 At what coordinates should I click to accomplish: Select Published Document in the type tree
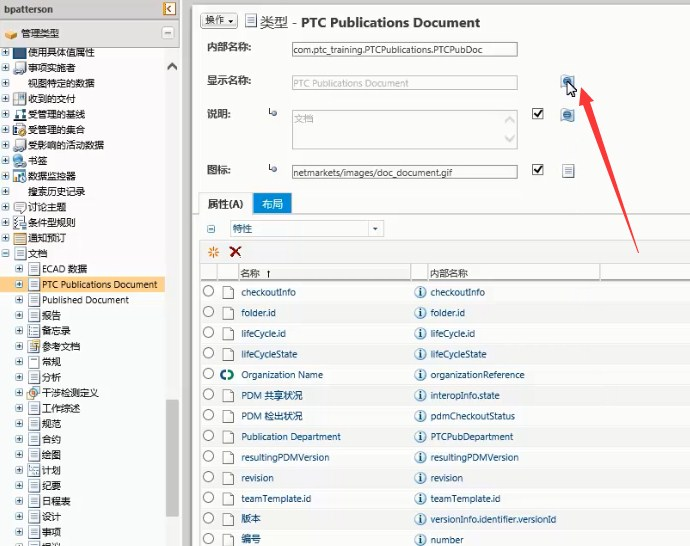pyautogui.click(x=85, y=300)
